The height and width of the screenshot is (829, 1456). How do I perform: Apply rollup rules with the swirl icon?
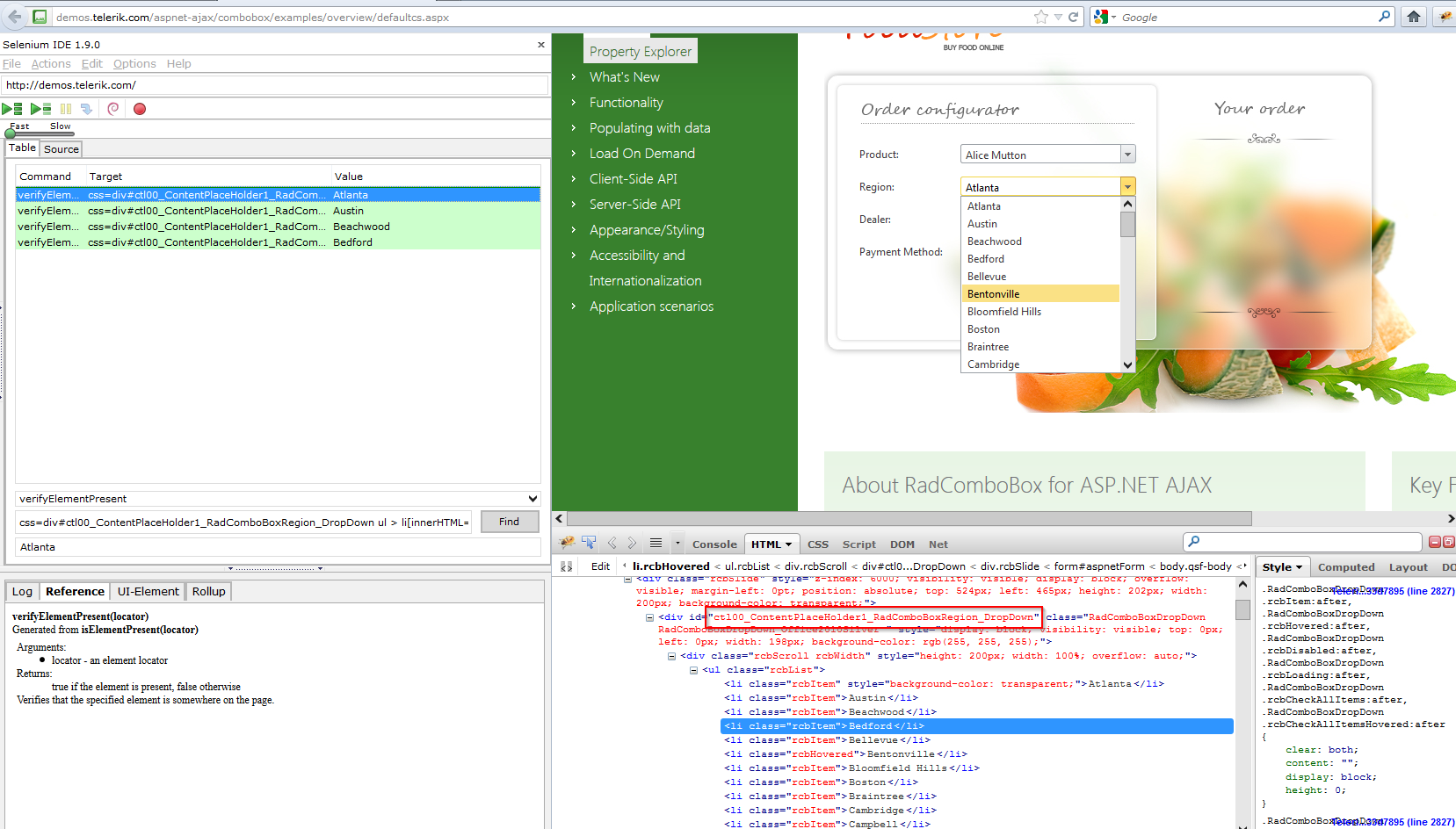[x=113, y=109]
